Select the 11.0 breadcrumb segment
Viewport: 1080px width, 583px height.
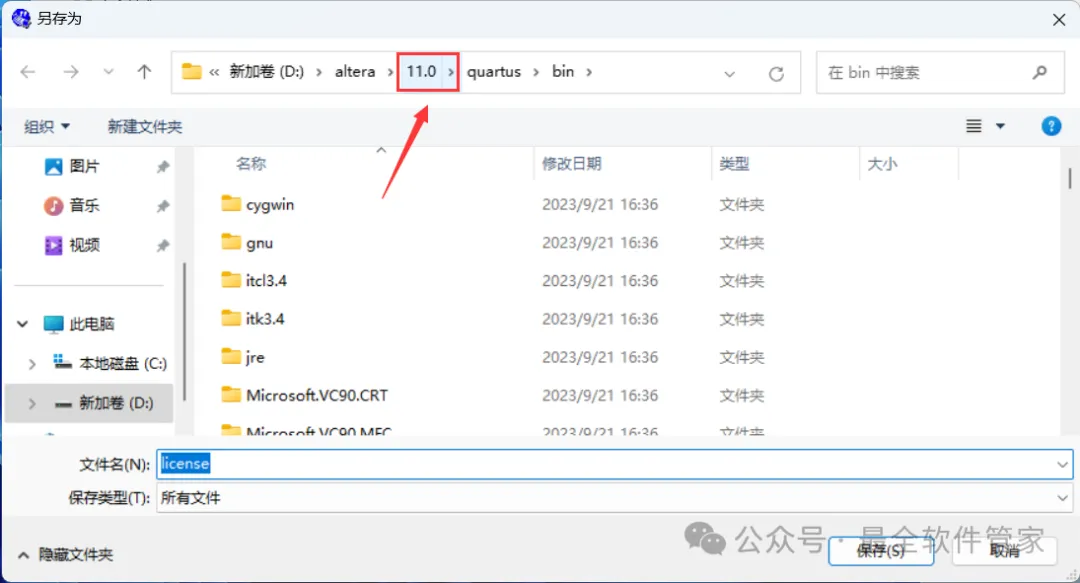pos(421,72)
